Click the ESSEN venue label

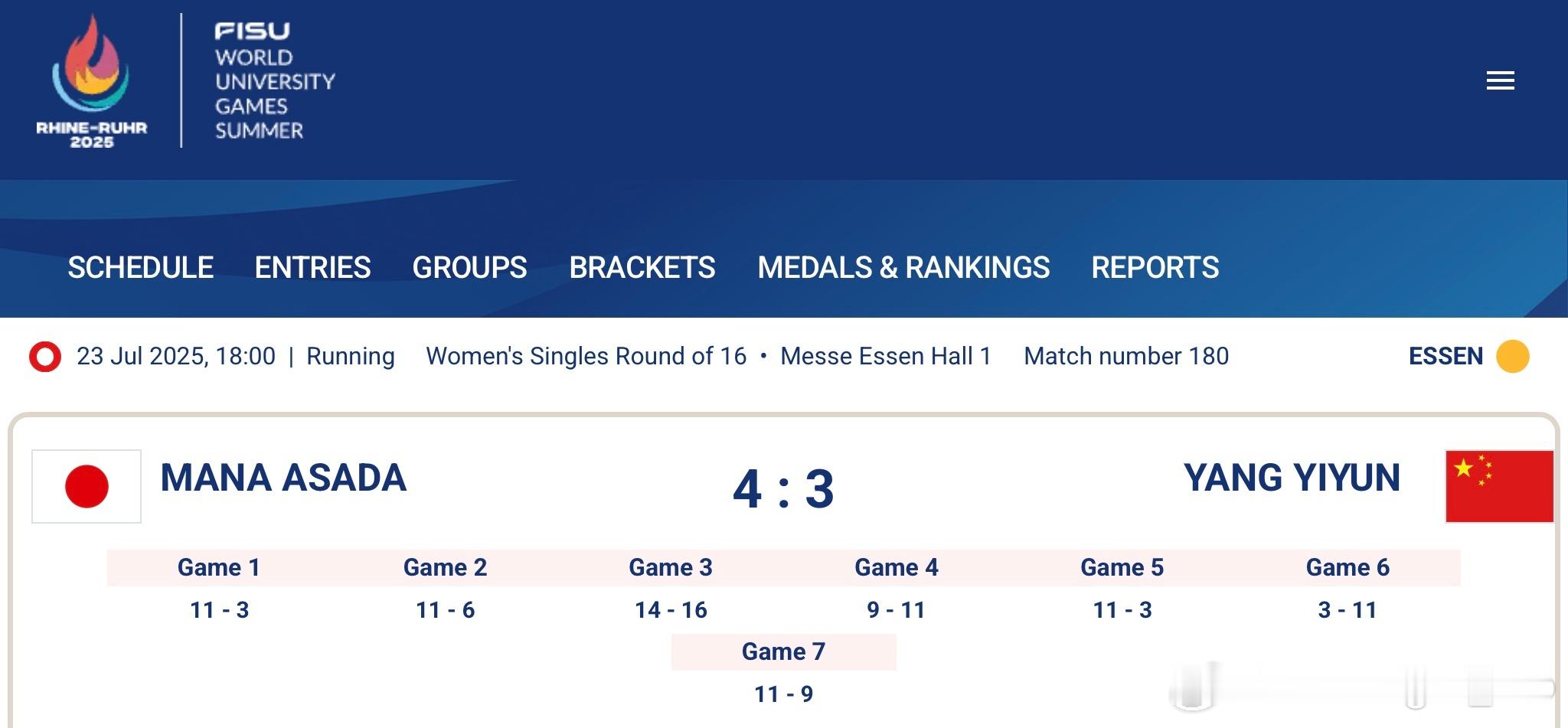pos(1445,357)
